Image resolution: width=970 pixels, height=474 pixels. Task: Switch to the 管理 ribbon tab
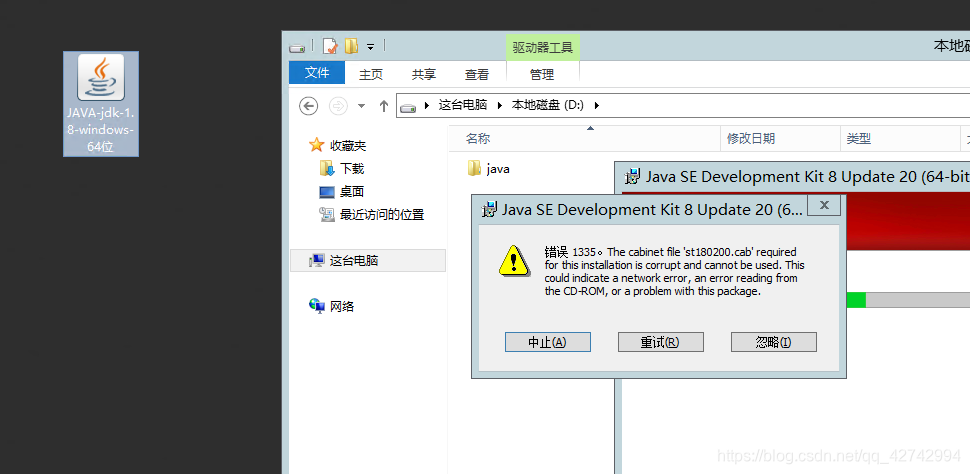[x=543, y=74]
